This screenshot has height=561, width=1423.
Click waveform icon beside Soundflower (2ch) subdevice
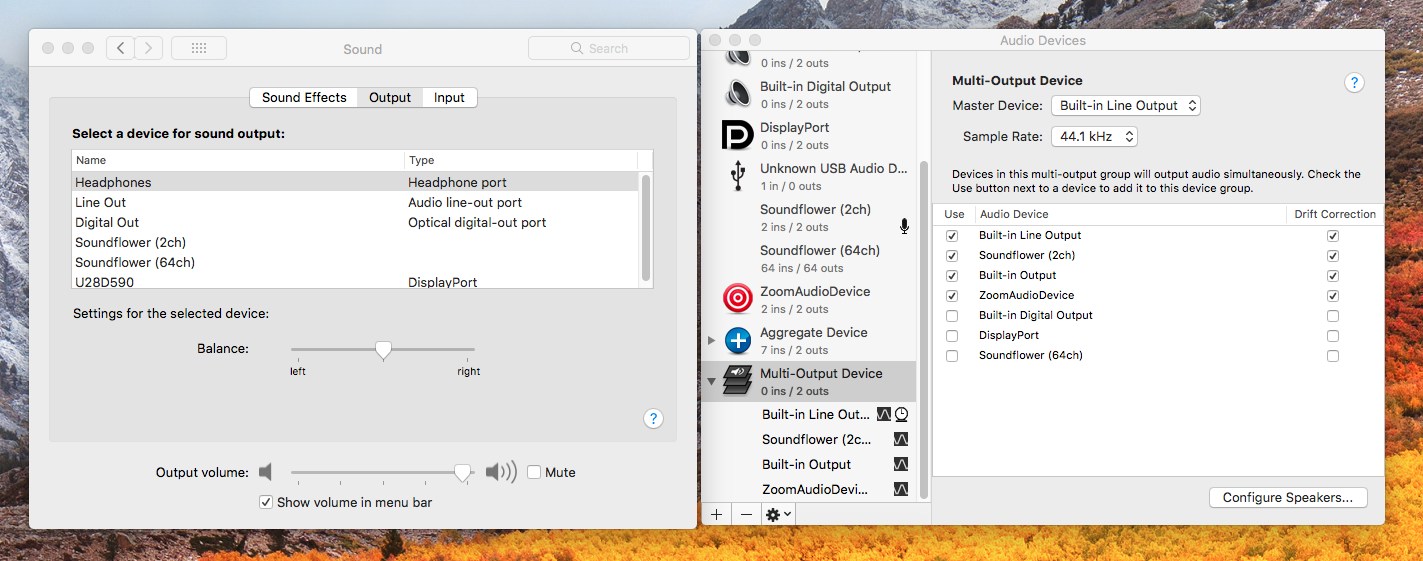(x=901, y=439)
